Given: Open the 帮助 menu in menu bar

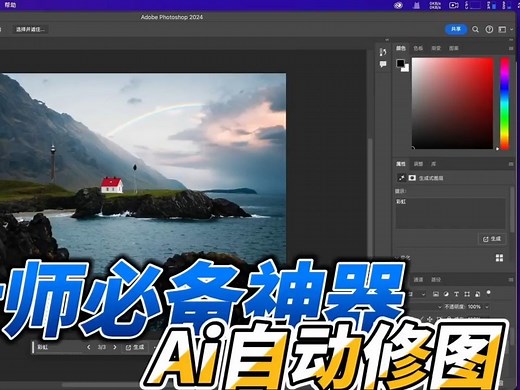Looking at the screenshot, I should coord(10,5).
